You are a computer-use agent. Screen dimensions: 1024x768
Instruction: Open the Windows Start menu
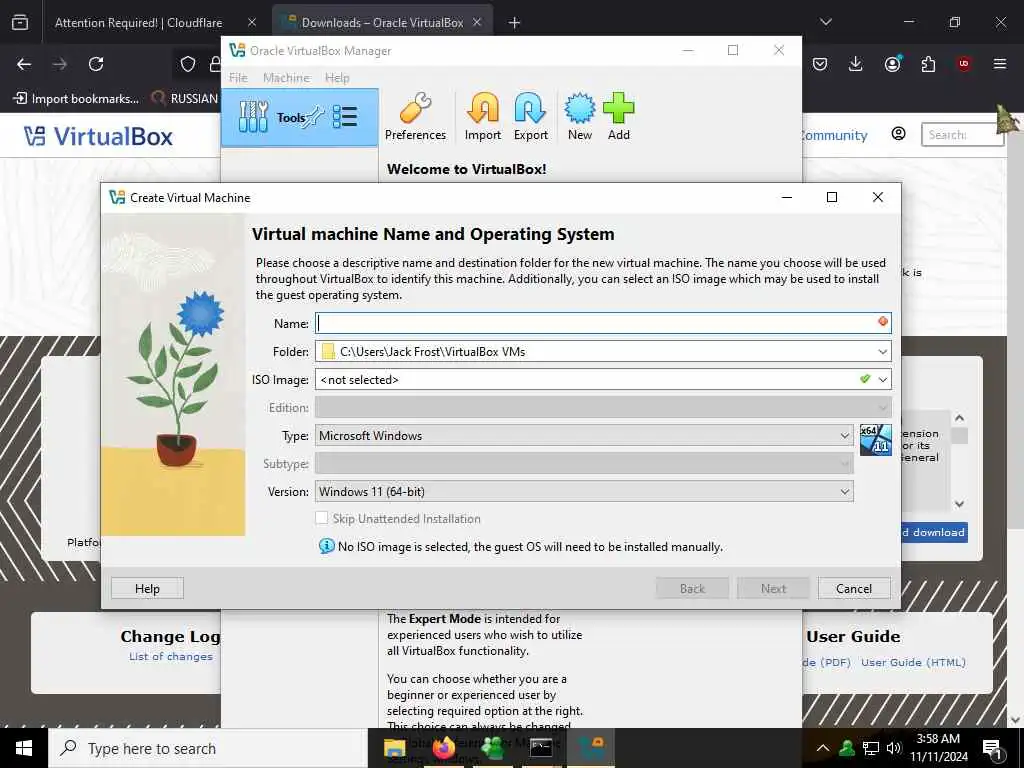click(x=24, y=748)
